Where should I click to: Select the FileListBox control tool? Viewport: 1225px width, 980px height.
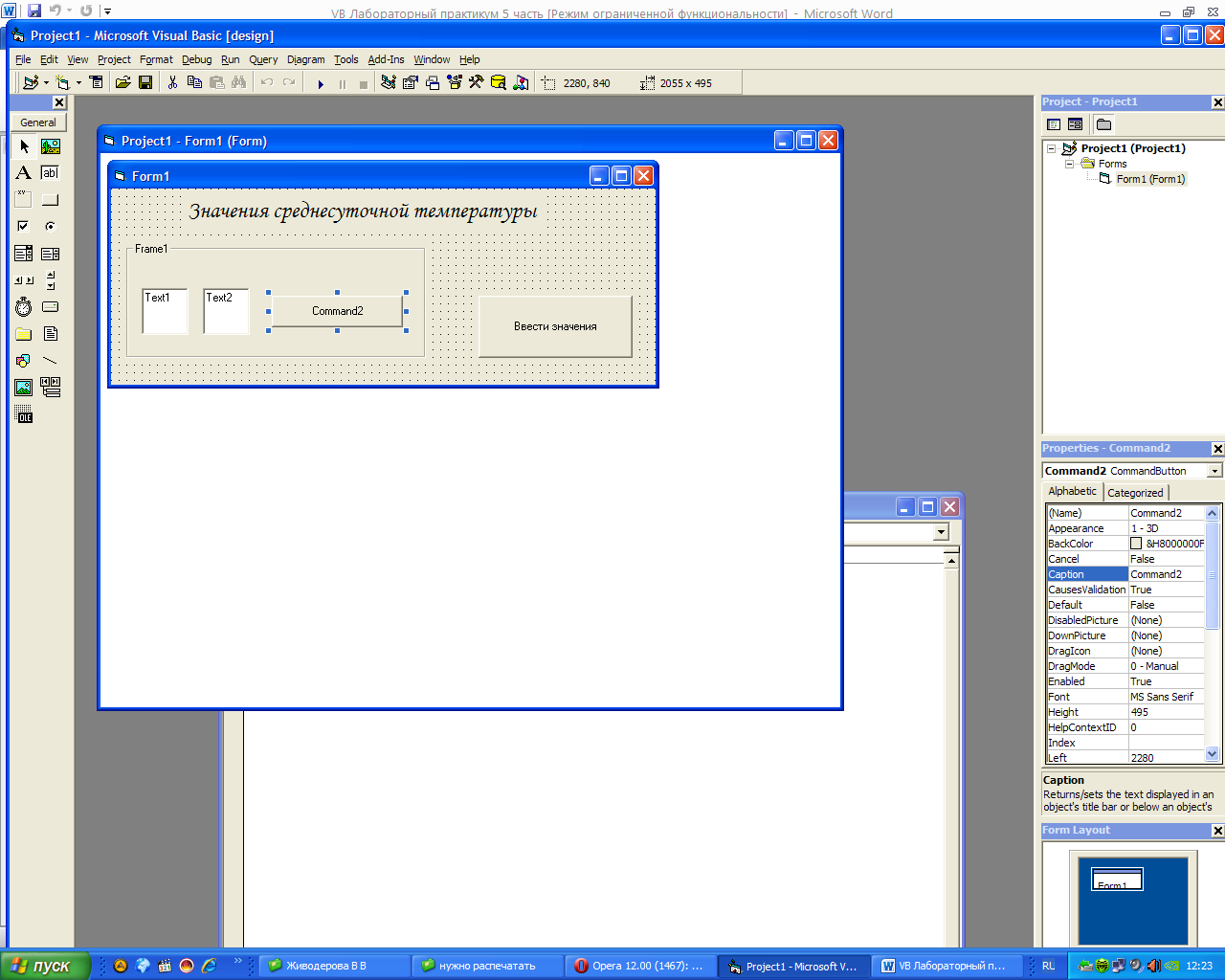click(51, 334)
